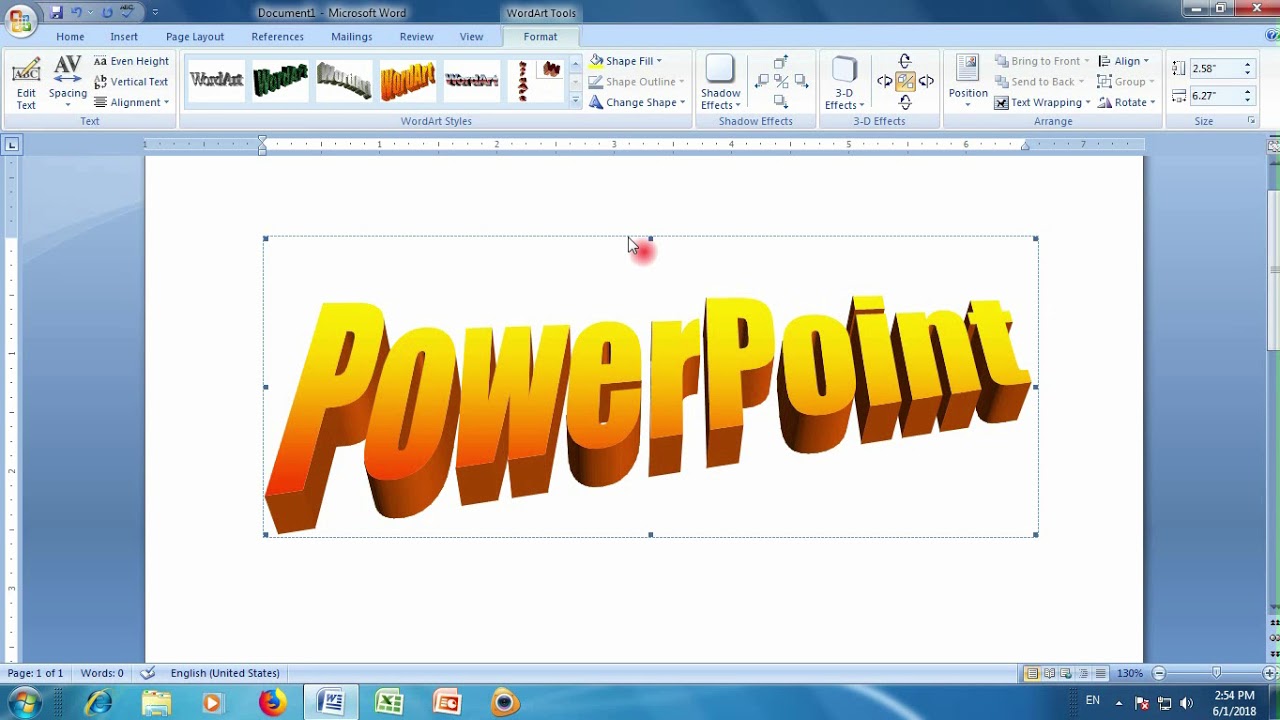Tilt the 3-D effect left

click(x=885, y=81)
